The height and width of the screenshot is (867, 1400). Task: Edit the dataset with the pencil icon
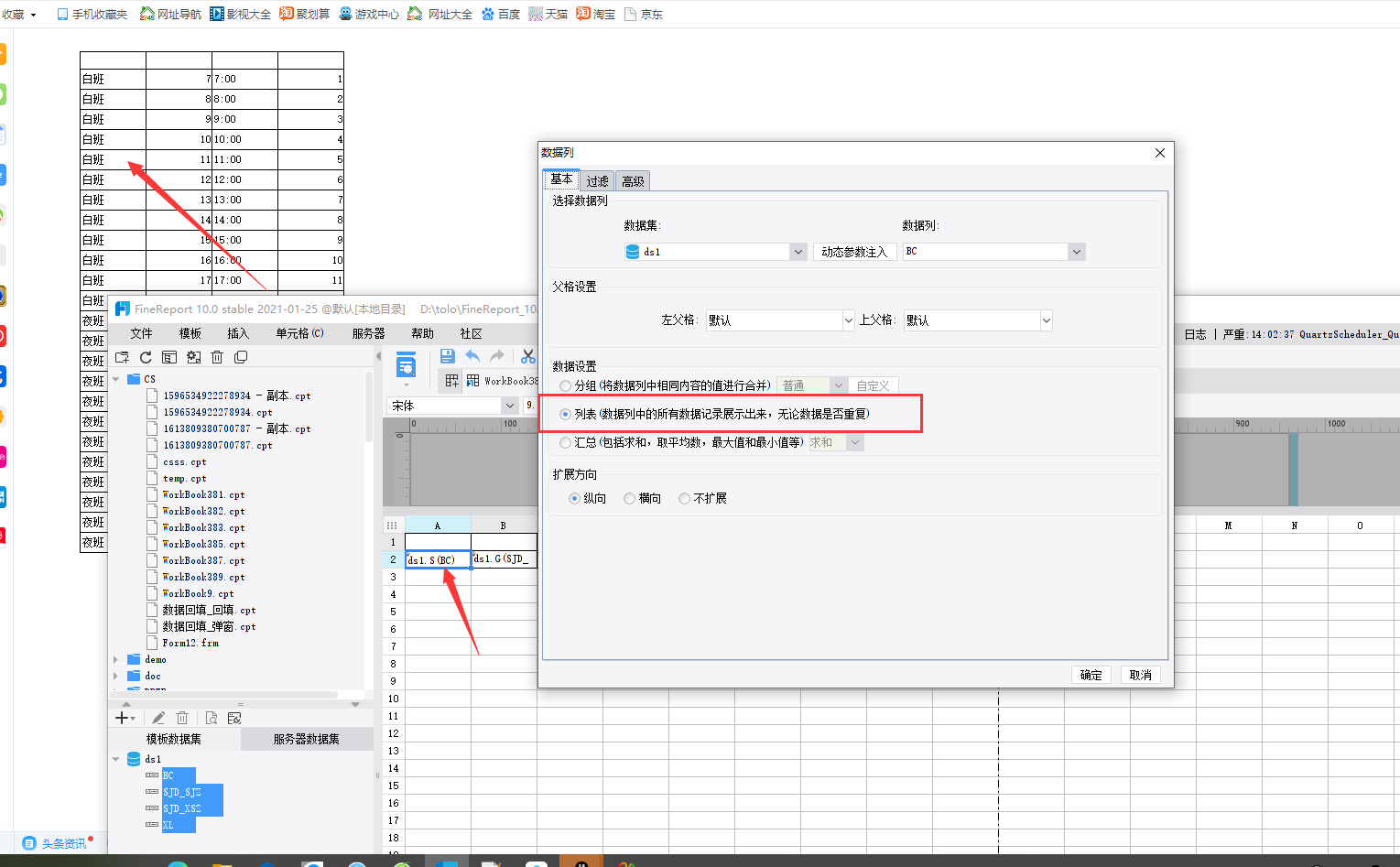(x=158, y=718)
